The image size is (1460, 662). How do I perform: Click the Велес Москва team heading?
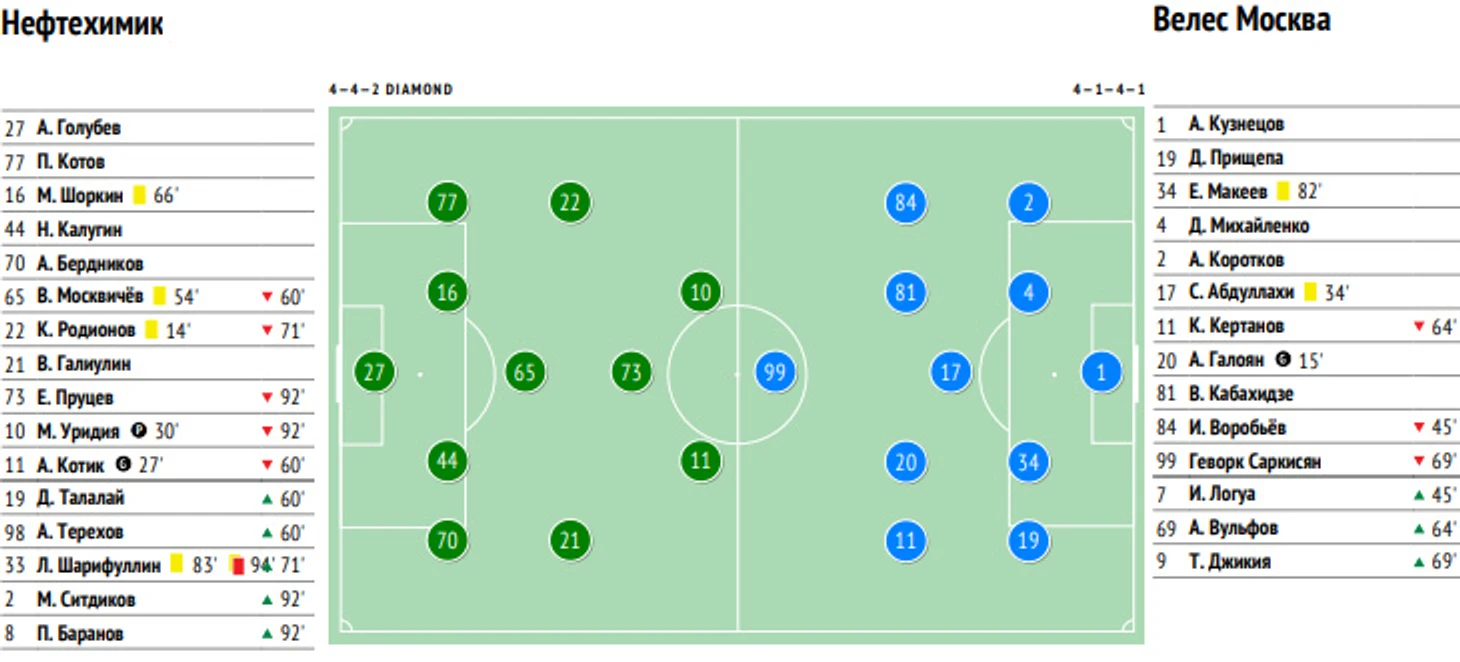(x=1241, y=19)
